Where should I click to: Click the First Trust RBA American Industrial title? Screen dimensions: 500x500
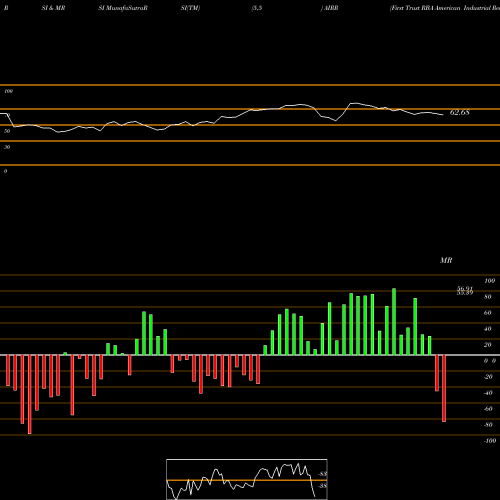coord(445,8)
